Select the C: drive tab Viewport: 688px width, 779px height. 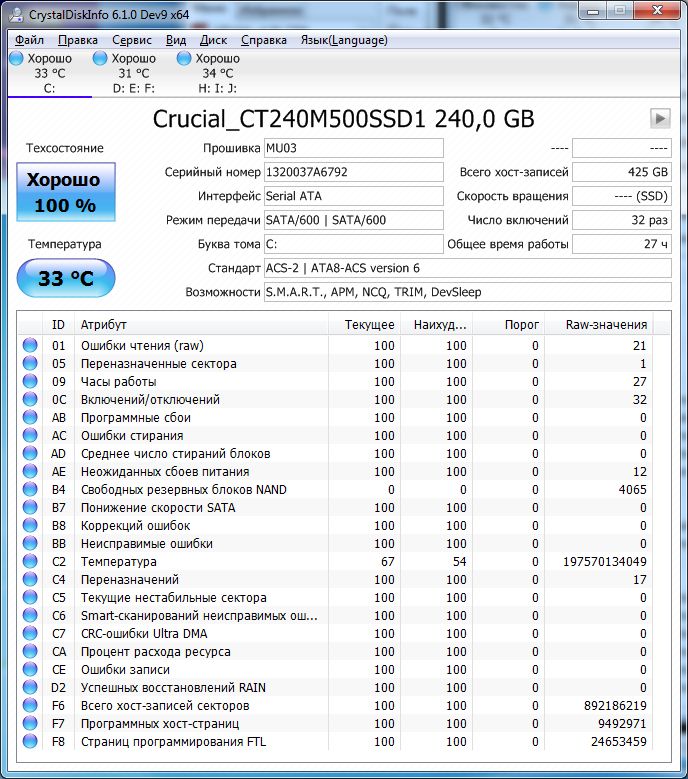49,73
